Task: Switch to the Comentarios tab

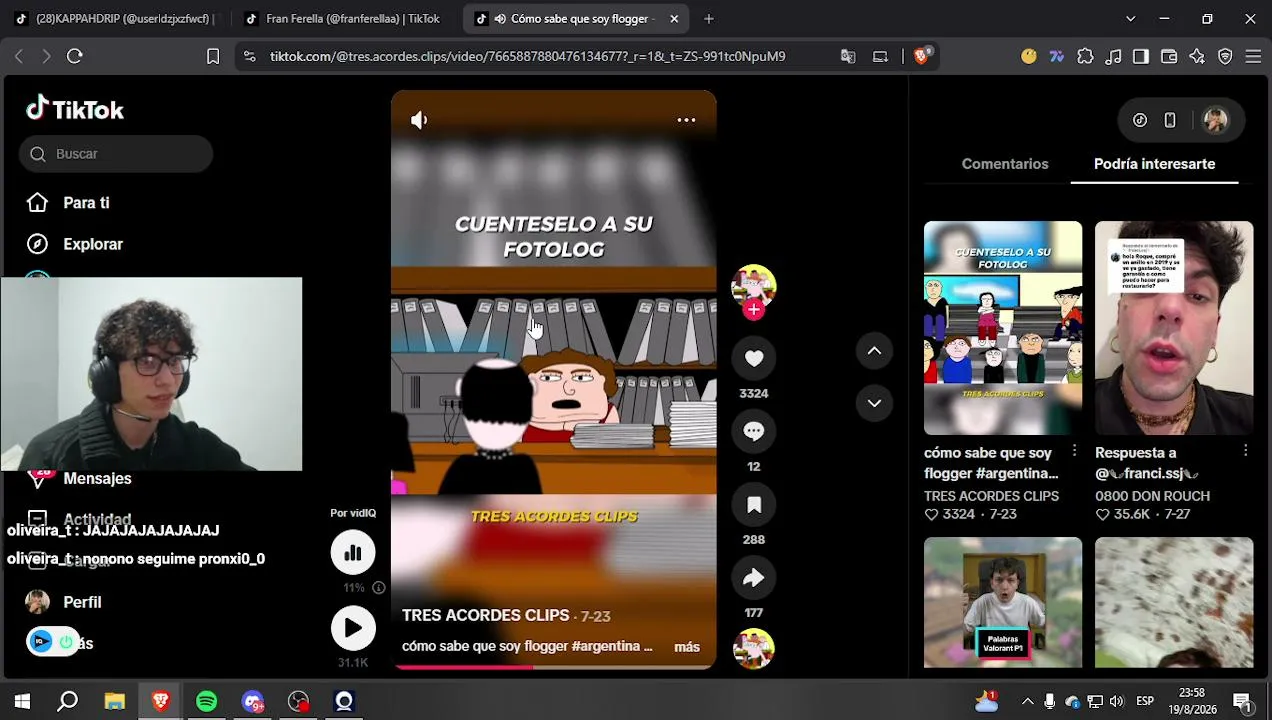Action: 1005,164
